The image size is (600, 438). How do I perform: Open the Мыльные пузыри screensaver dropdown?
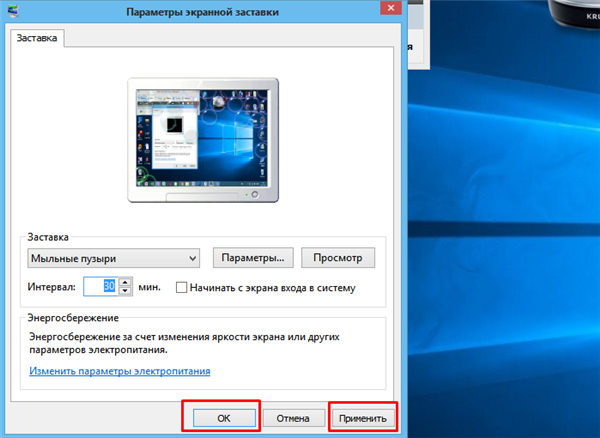[114, 258]
